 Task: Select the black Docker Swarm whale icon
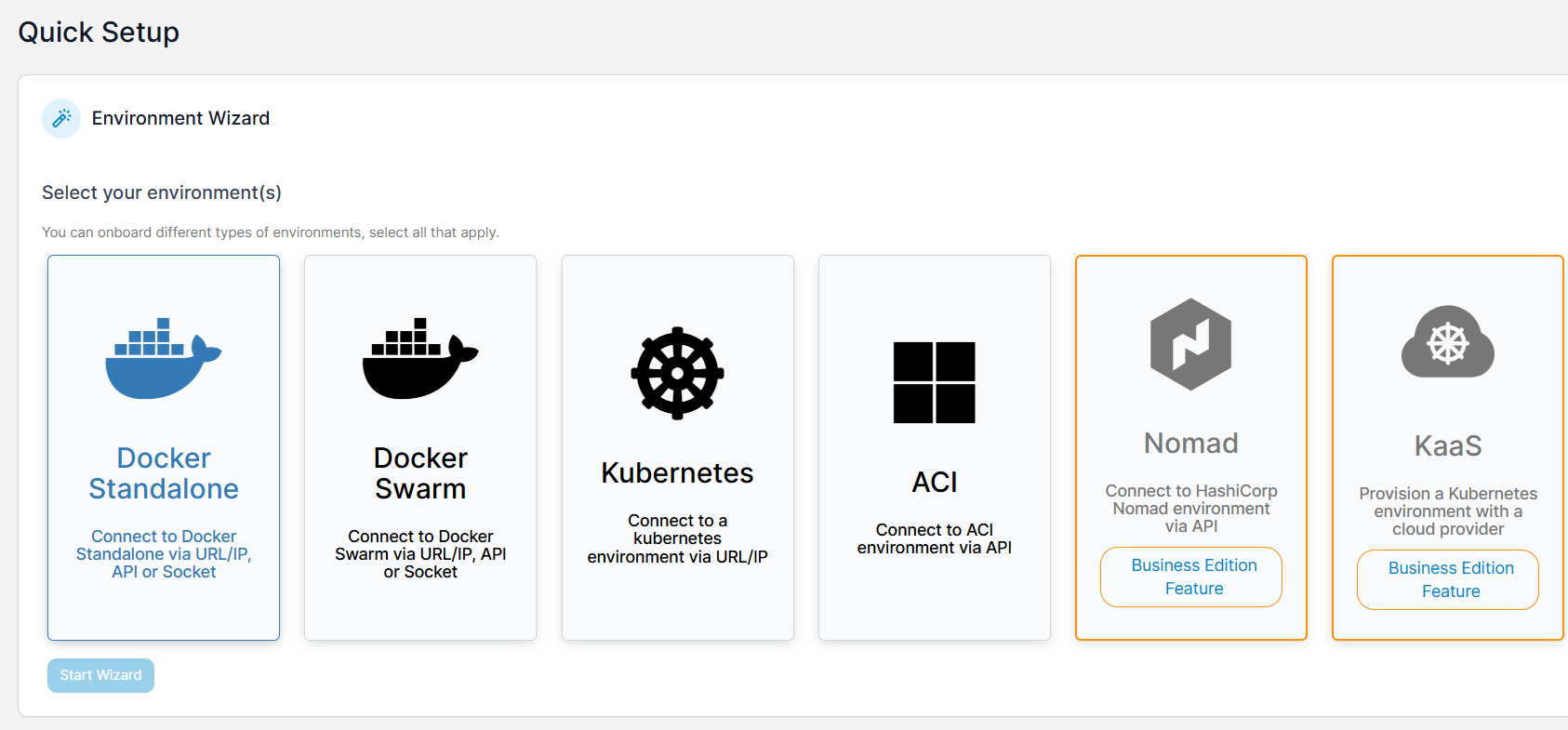coord(420,359)
